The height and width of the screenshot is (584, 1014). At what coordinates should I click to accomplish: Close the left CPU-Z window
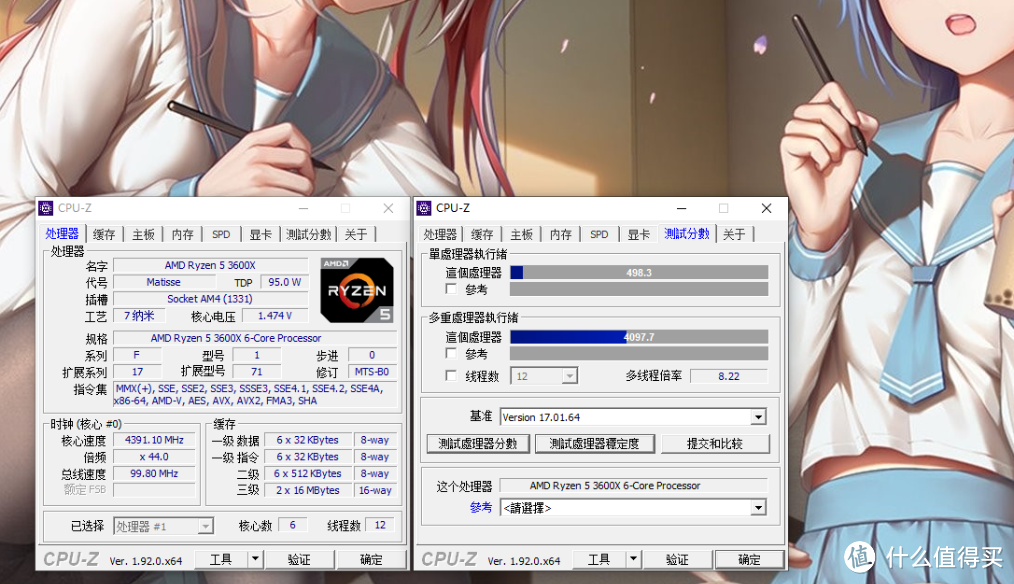388,208
